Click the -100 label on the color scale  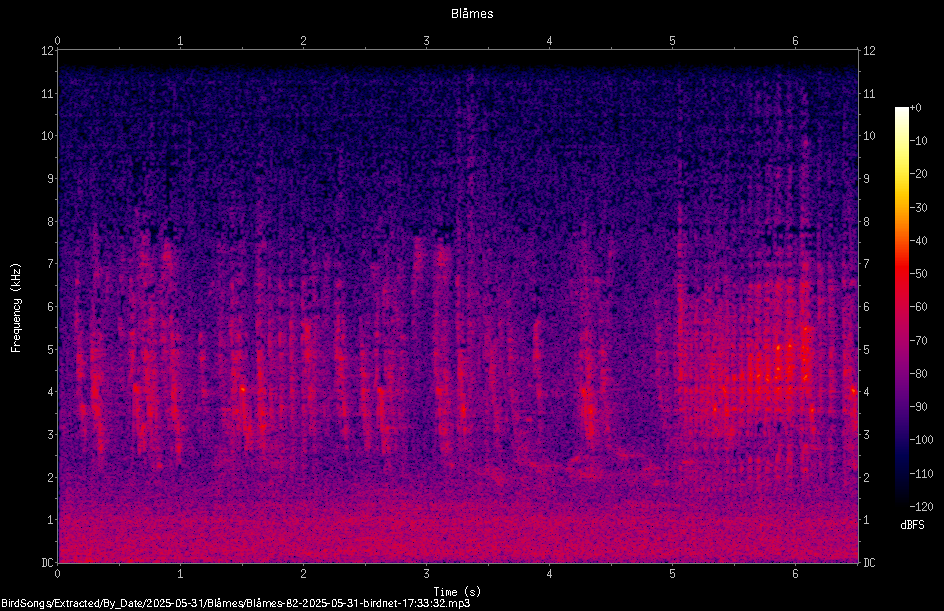click(919, 439)
